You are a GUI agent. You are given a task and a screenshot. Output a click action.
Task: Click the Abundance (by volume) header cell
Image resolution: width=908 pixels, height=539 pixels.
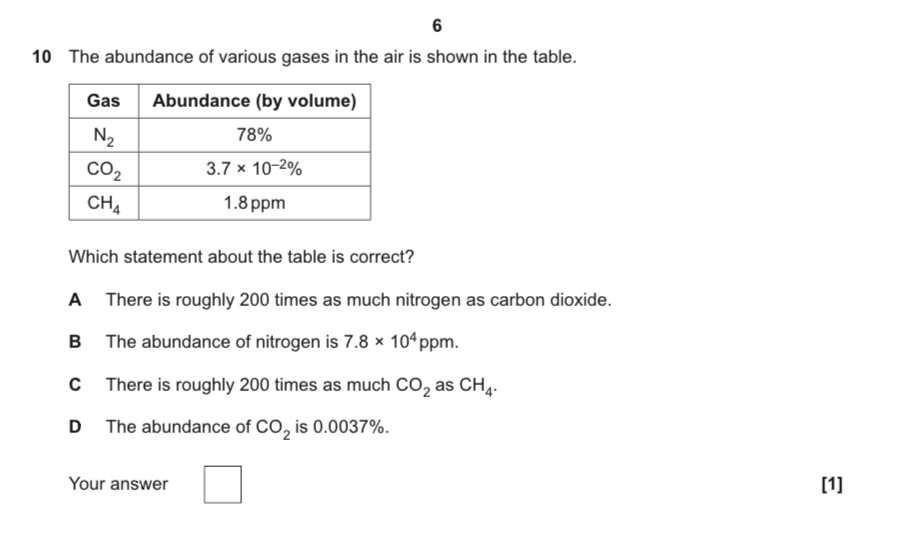(254, 101)
